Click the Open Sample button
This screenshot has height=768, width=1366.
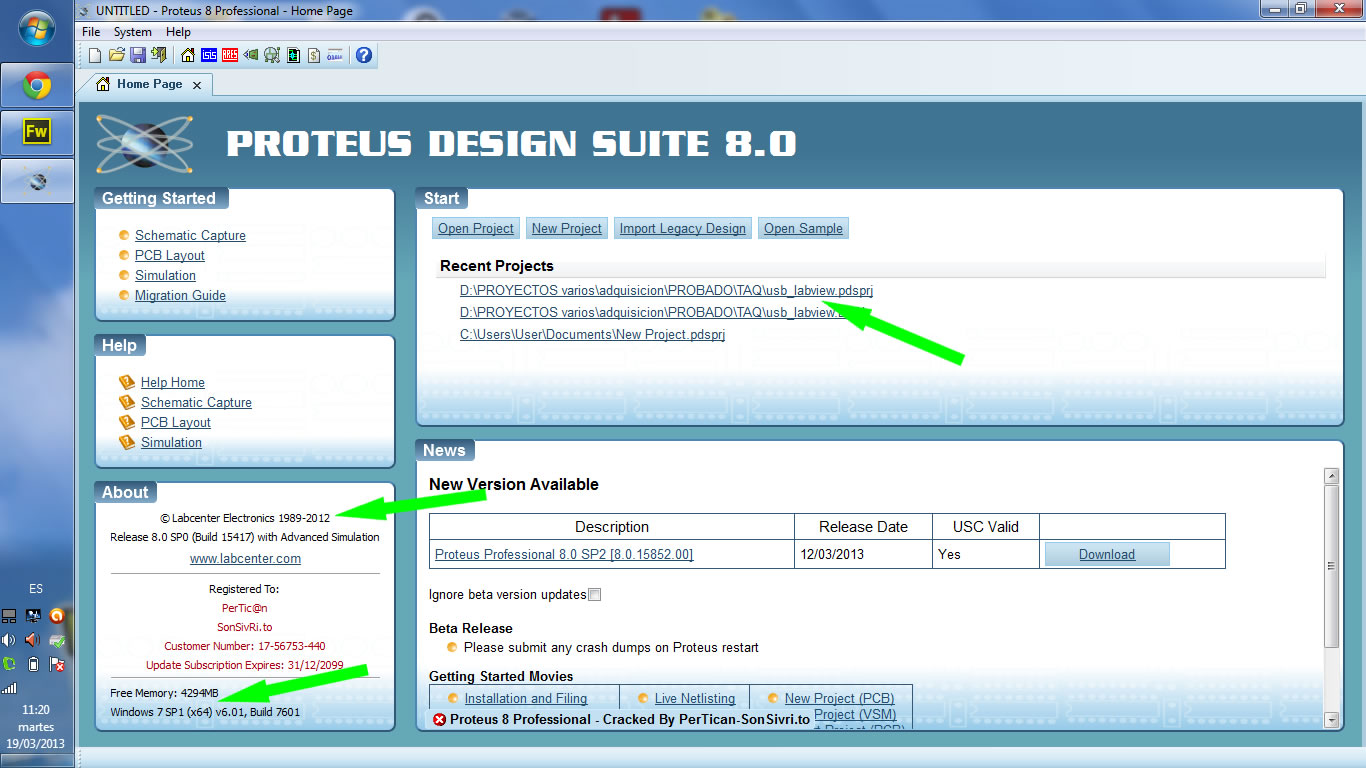tap(803, 228)
